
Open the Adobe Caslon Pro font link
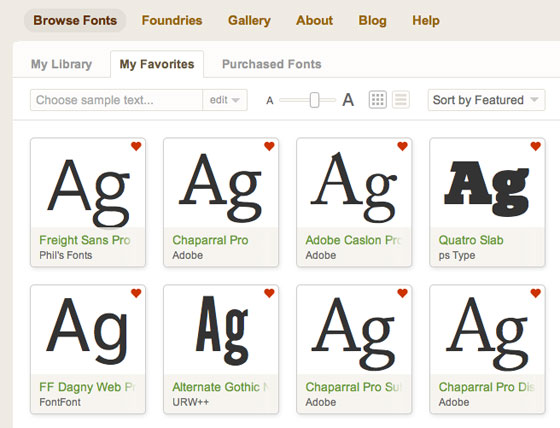click(x=354, y=240)
